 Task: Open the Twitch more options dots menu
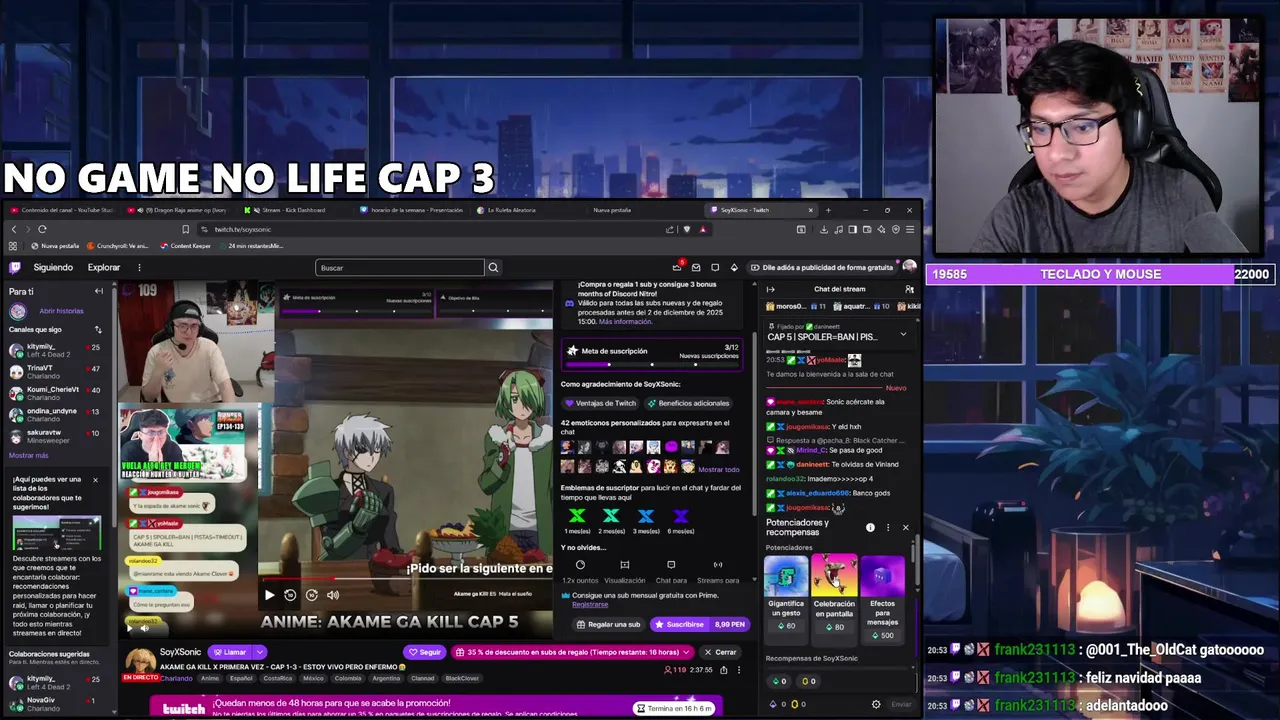(x=139, y=268)
